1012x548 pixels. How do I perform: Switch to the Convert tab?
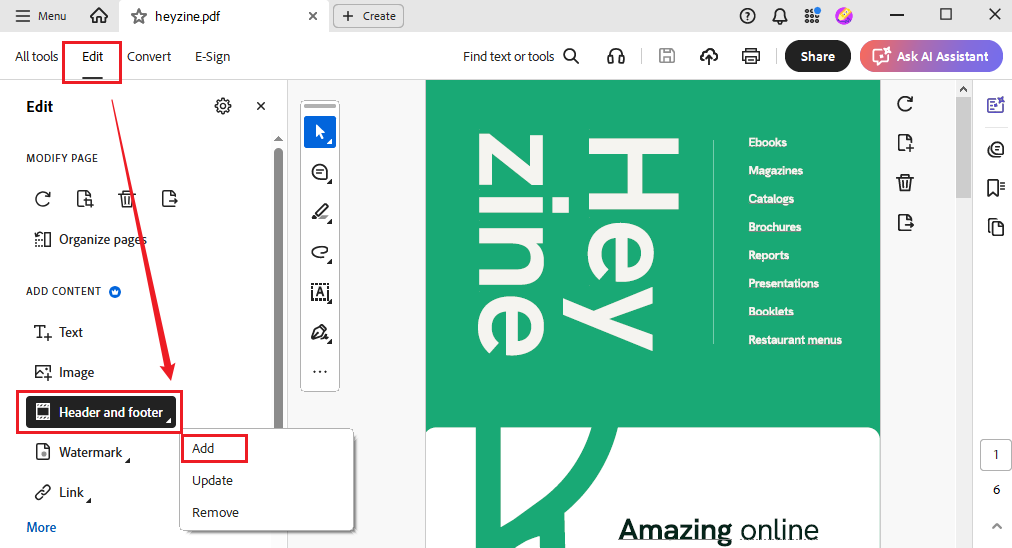[148, 56]
